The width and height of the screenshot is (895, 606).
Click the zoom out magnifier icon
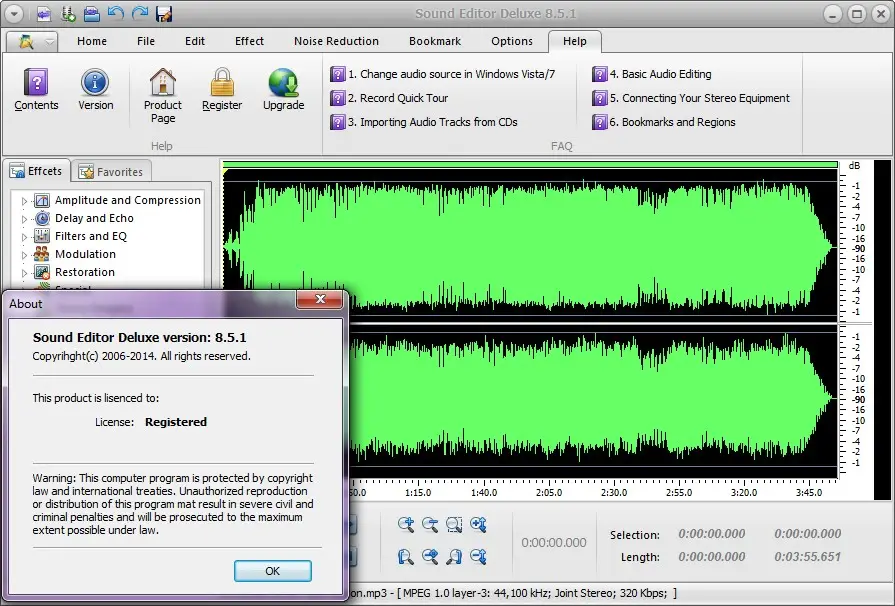(x=430, y=525)
